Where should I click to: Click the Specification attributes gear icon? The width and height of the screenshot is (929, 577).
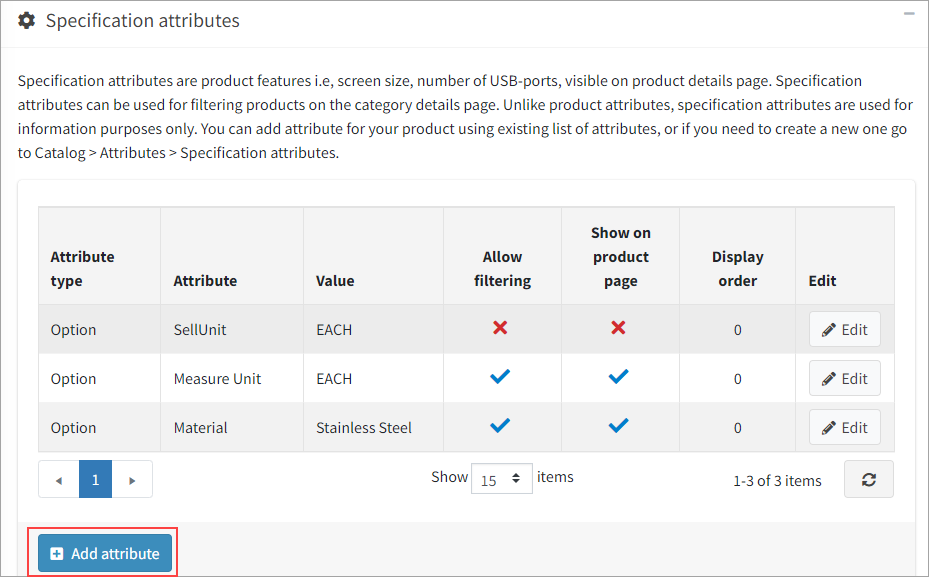(x=27, y=21)
